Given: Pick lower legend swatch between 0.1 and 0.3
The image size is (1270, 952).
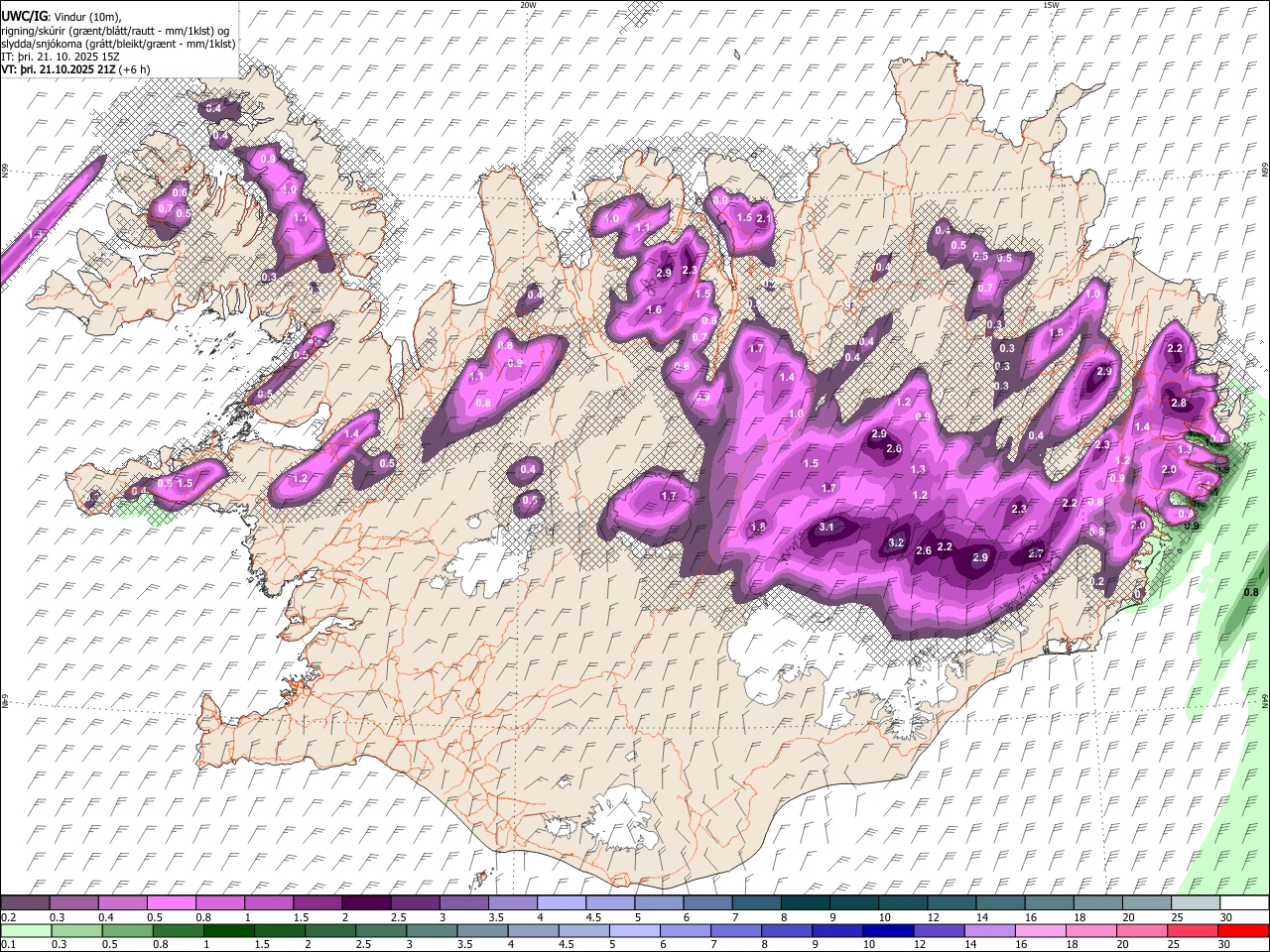Looking at the screenshot, I should 26,931.
